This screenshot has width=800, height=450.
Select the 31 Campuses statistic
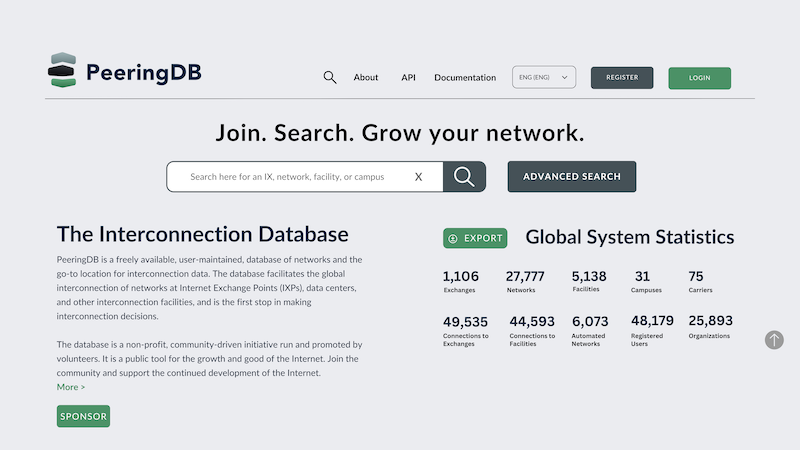(645, 281)
